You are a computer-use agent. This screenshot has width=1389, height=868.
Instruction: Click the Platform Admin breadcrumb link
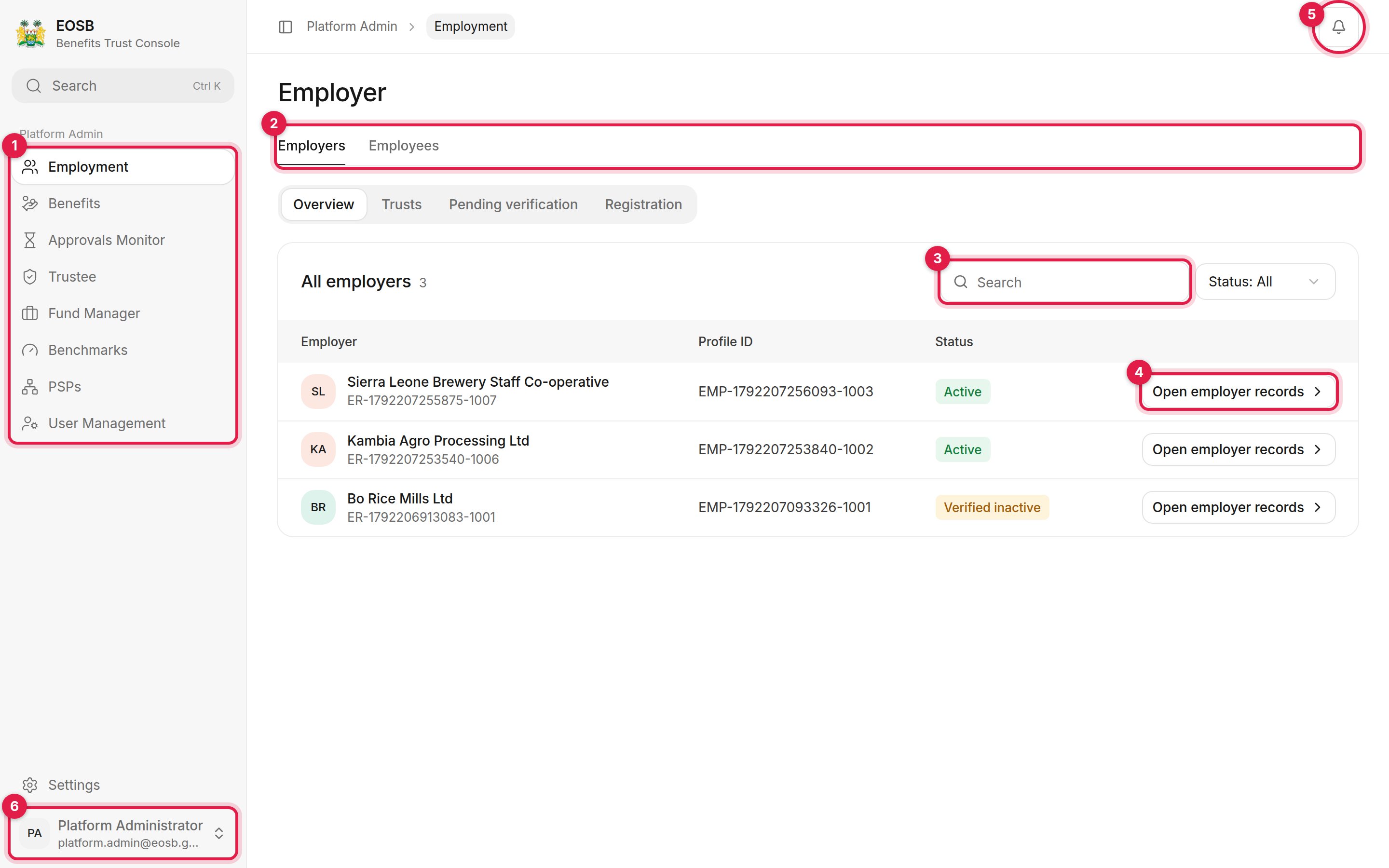[352, 27]
